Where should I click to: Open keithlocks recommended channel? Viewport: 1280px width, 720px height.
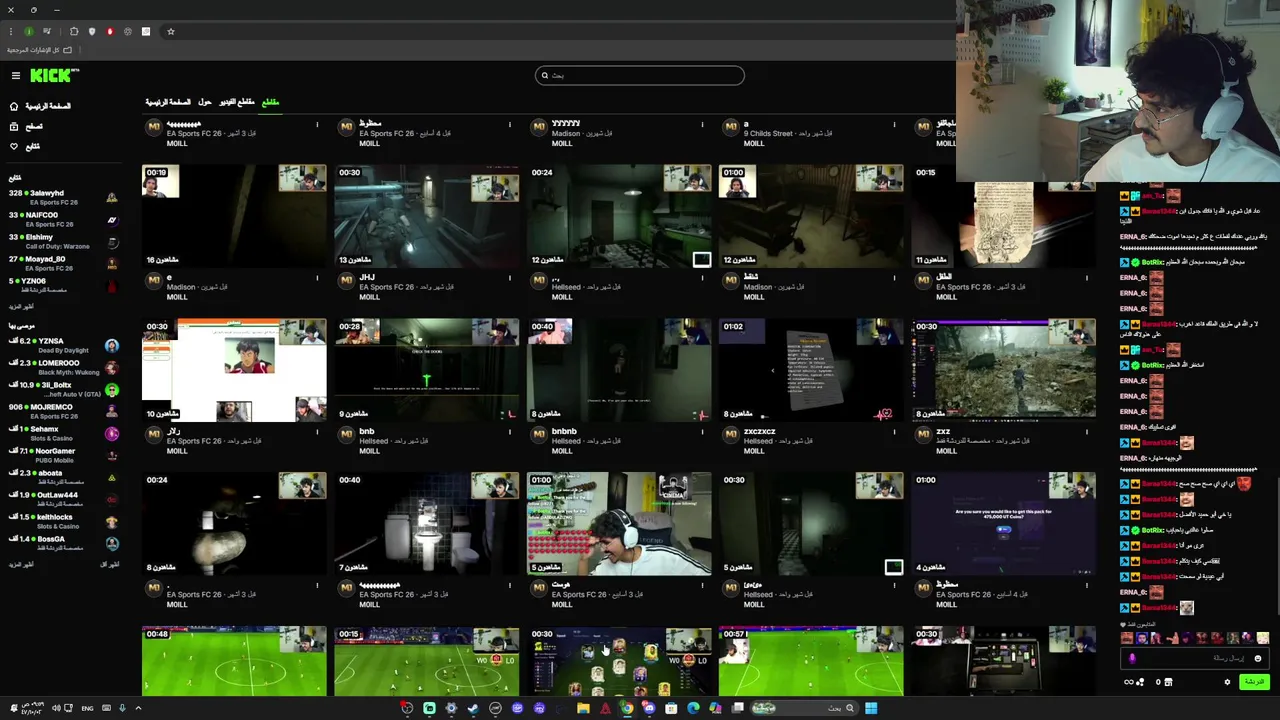[x=63, y=521]
